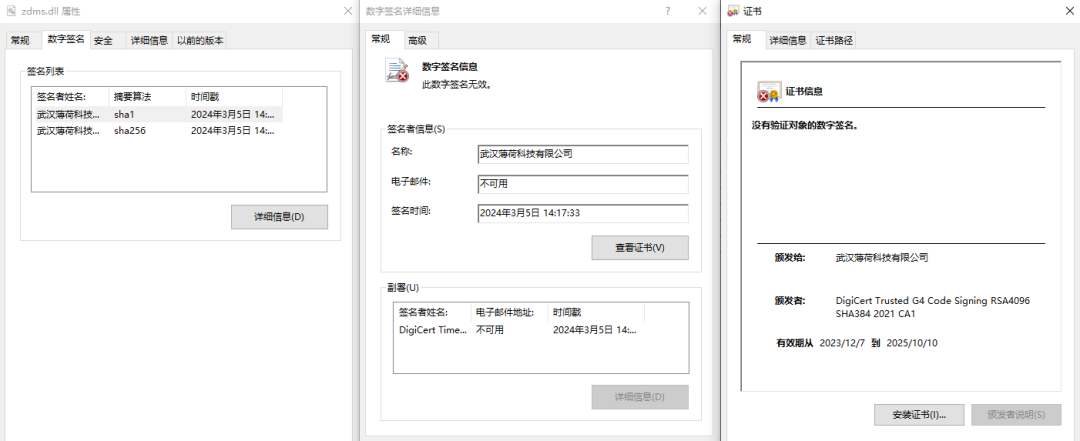Select the 数字签名 tab in zdms.dll 属性
Viewport: 1080px width, 441px height.
(x=66, y=39)
